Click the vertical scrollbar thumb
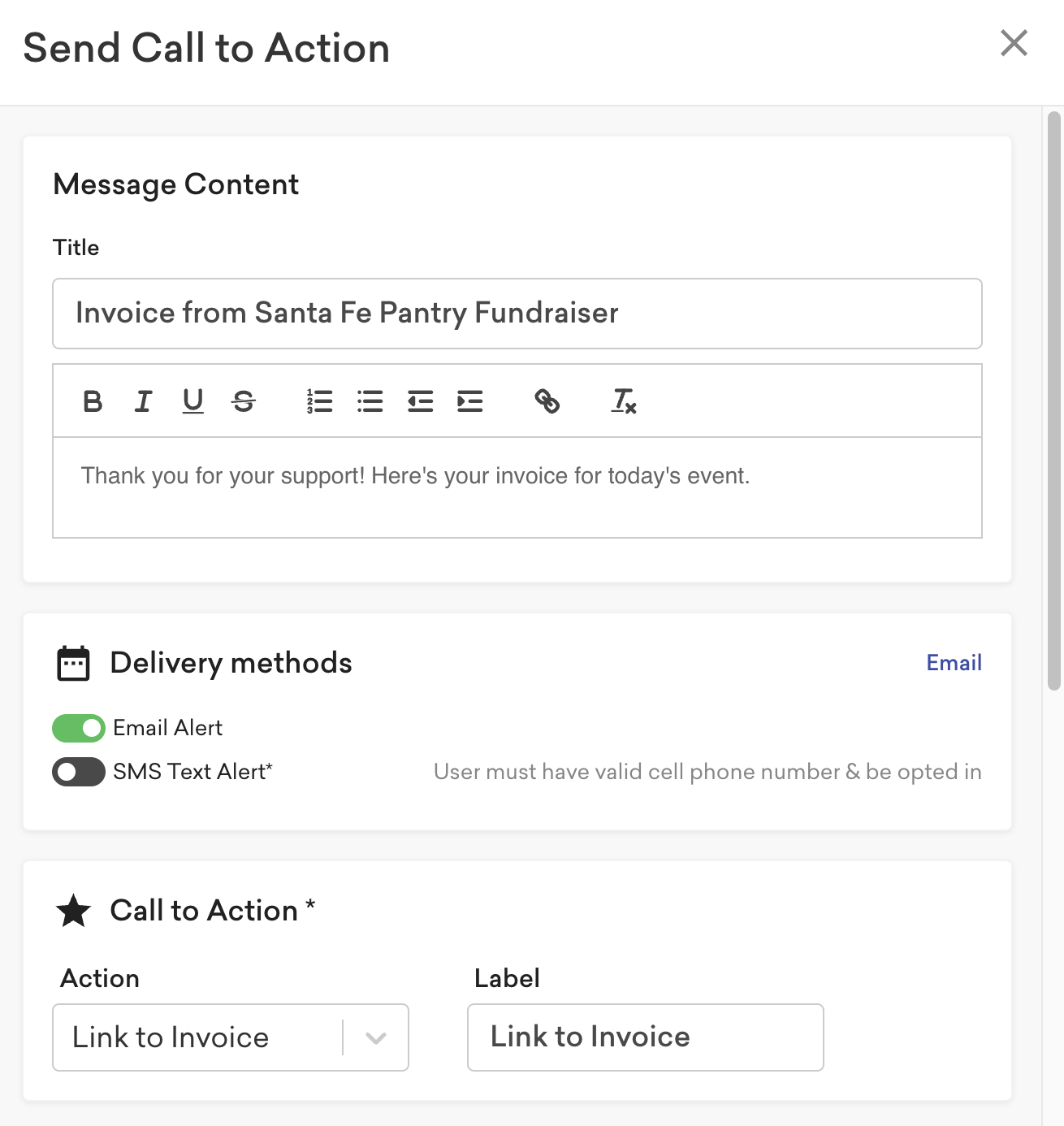 [1054, 401]
